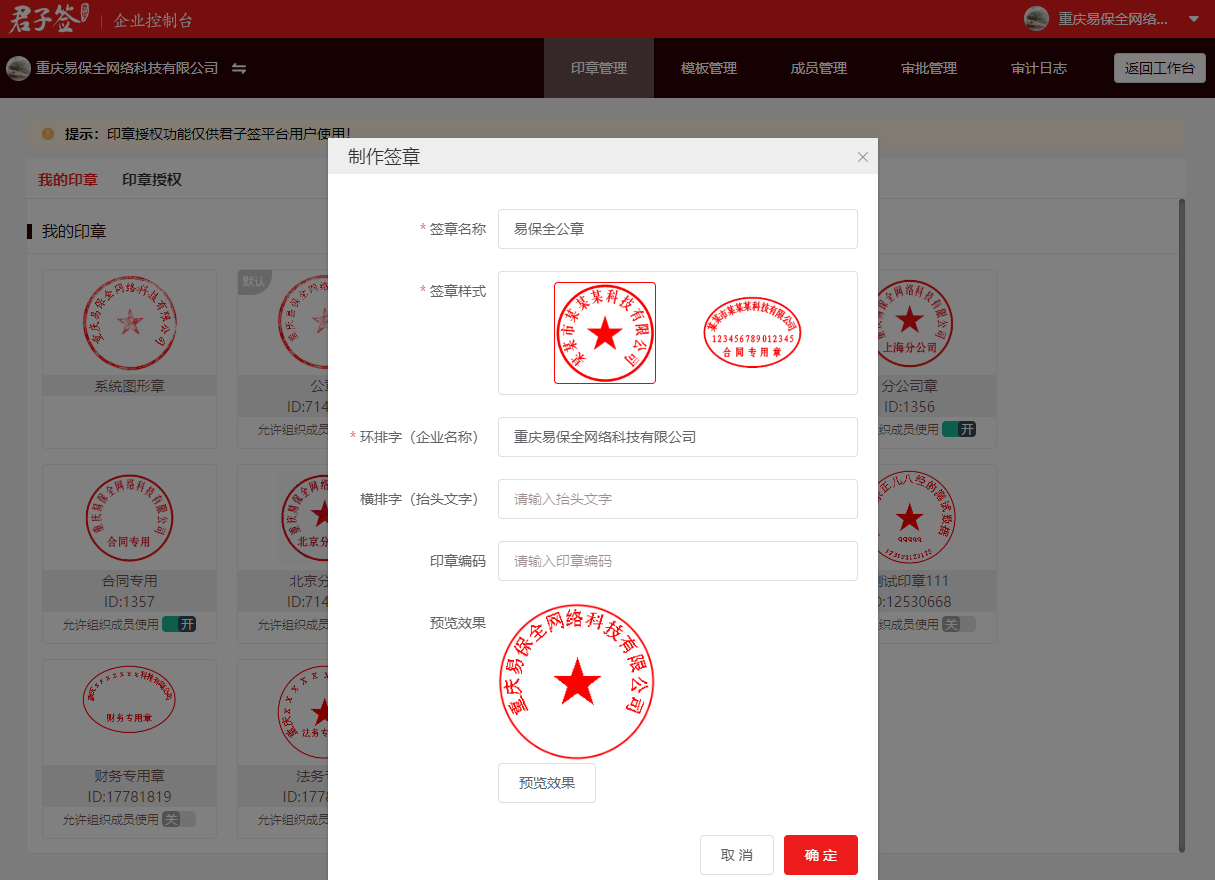Image resolution: width=1215 pixels, height=880 pixels.
Task: Select the 合同专用 seal thumbnail
Action: (130, 517)
